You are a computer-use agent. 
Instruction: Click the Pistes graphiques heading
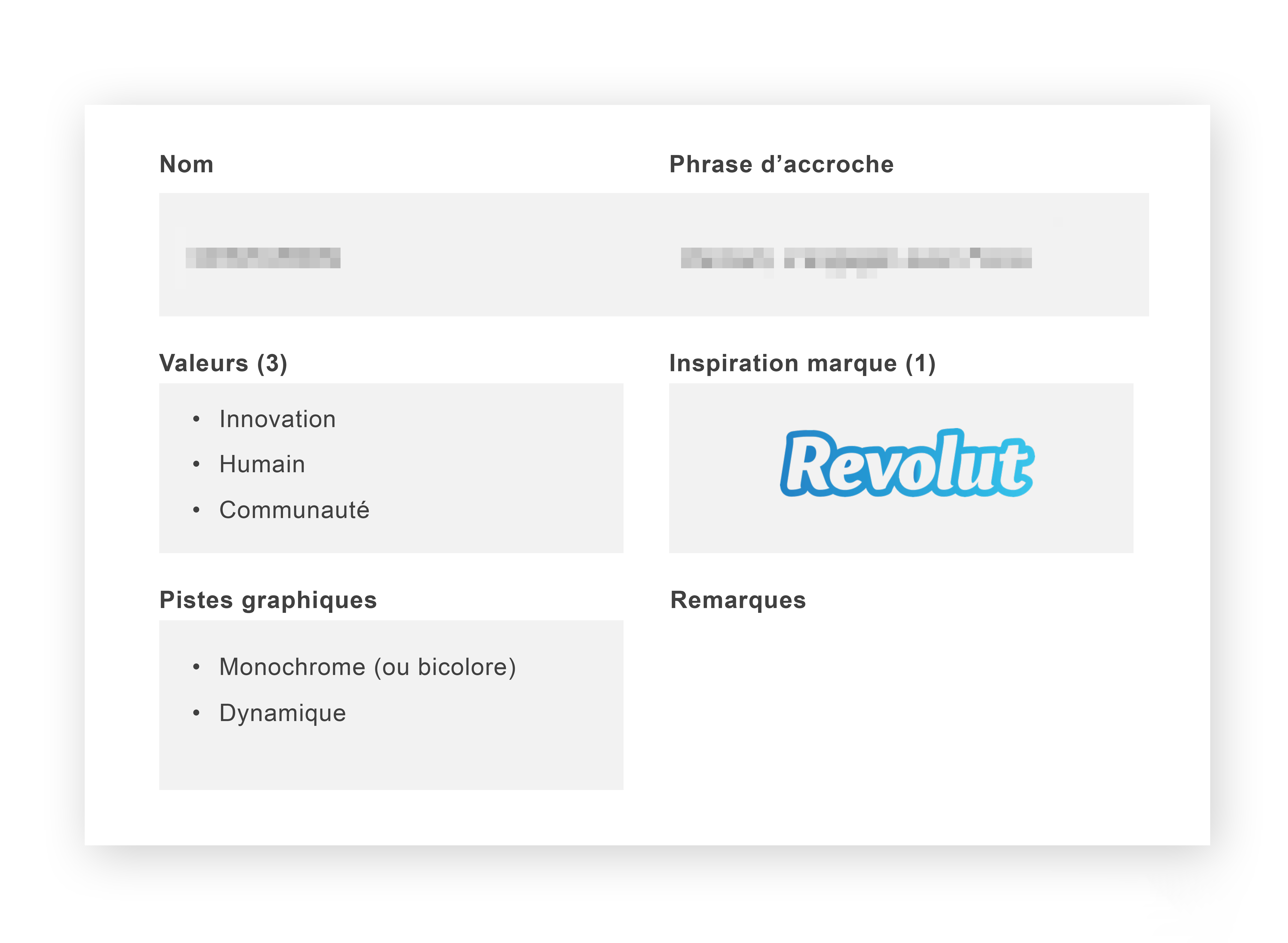268,601
